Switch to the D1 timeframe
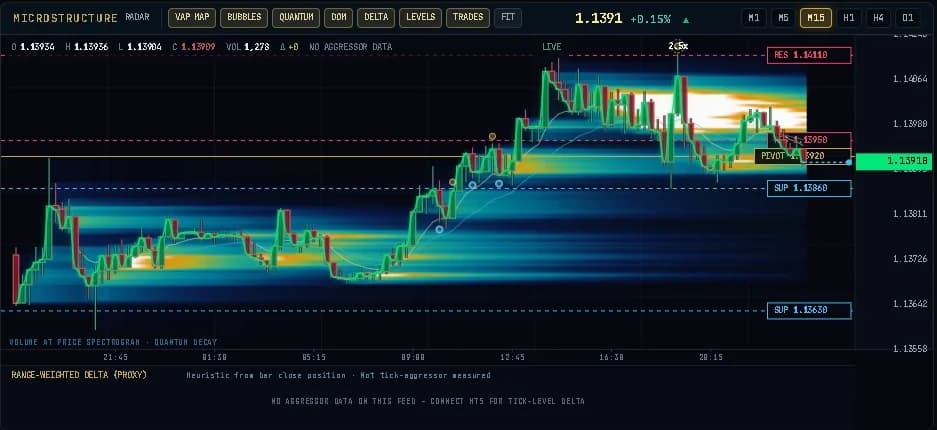This screenshot has width=937, height=430. coord(908,18)
